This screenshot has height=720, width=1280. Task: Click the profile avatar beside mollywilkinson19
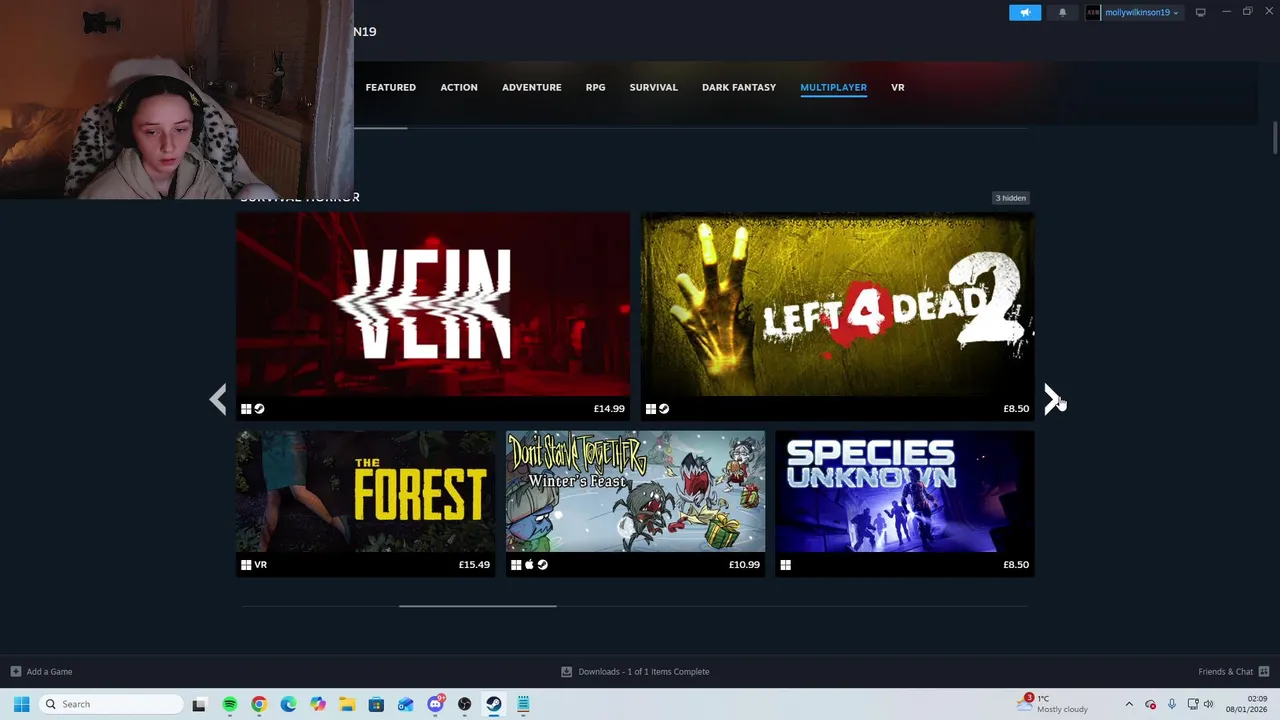[x=1093, y=12]
